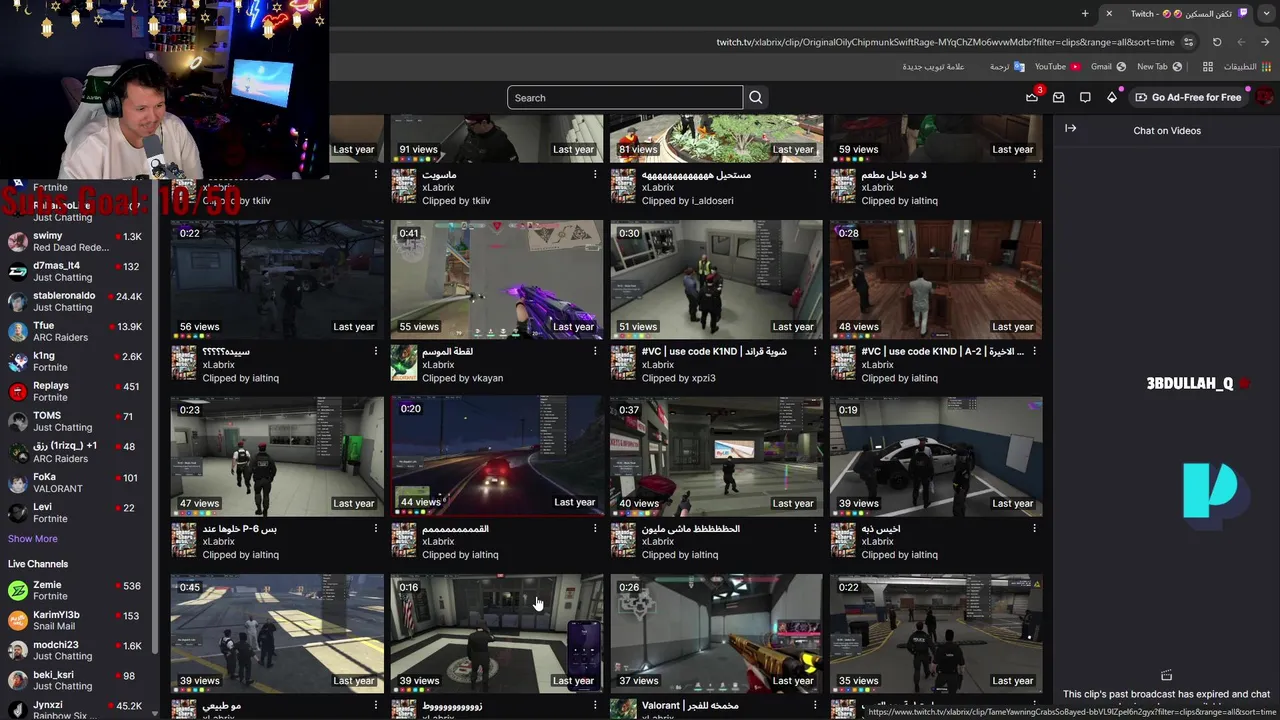
Task: Play the 0:41 Valorant clip with 55 views
Action: tap(497, 280)
